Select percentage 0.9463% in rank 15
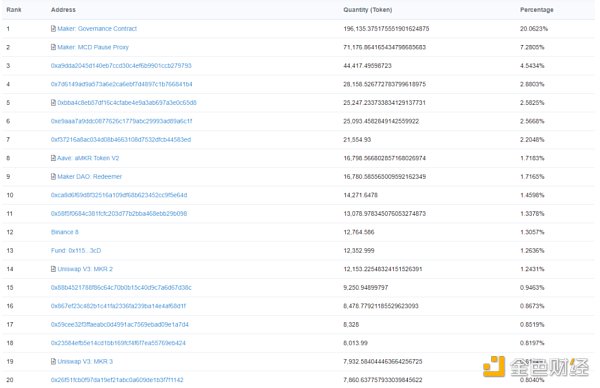Image resolution: width=600 pixels, height=388 pixels. click(532, 287)
